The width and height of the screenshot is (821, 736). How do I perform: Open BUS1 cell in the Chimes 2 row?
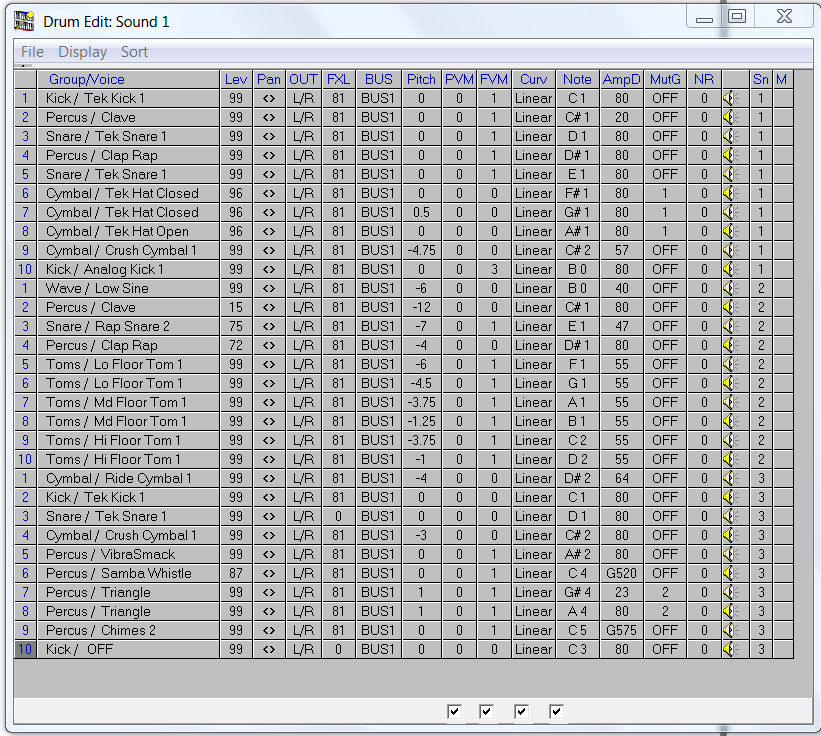click(378, 630)
